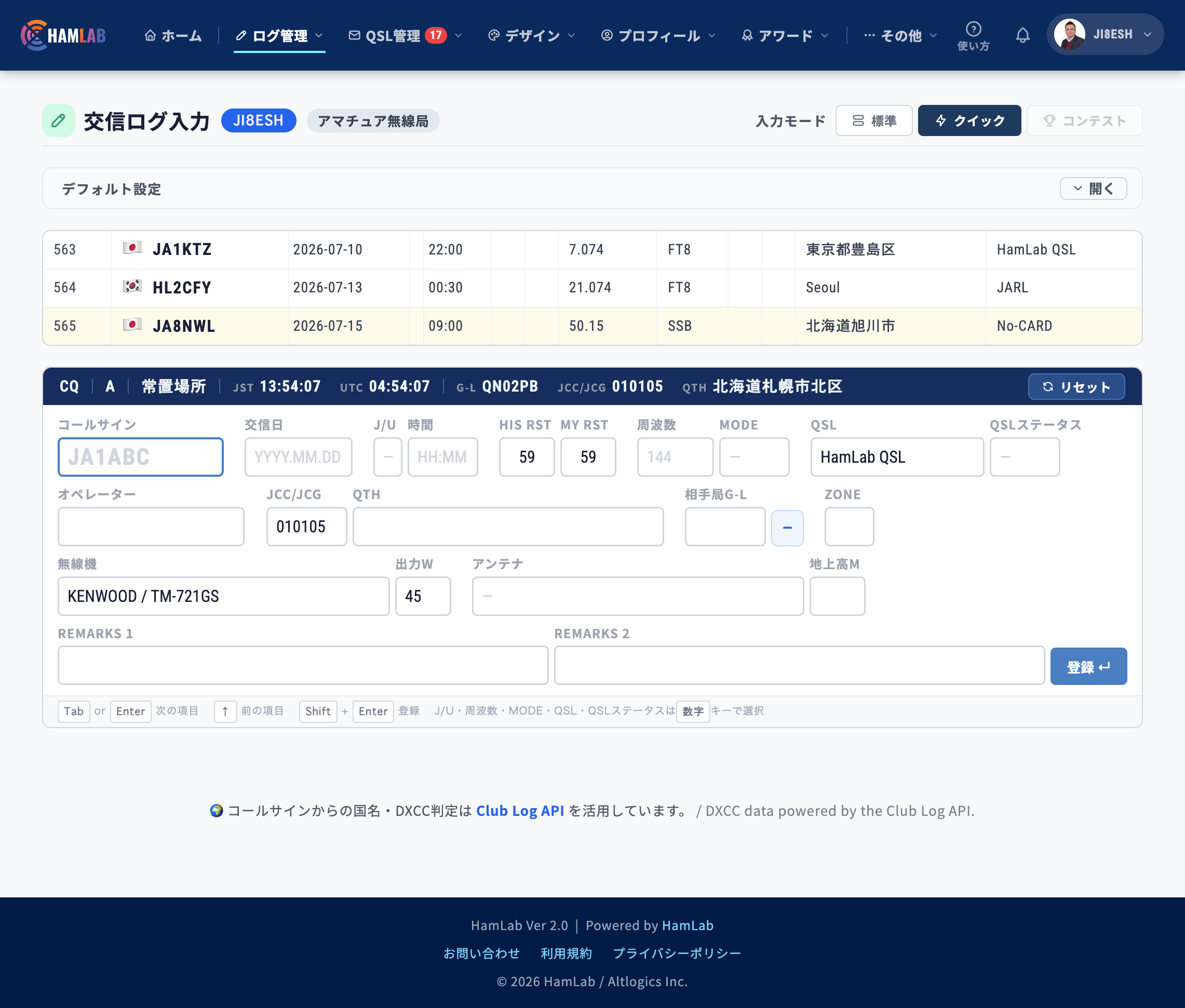Click the Korea flag beside HL2CFY
Screen dimensions: 1185x1008
(x=132, y=286)
